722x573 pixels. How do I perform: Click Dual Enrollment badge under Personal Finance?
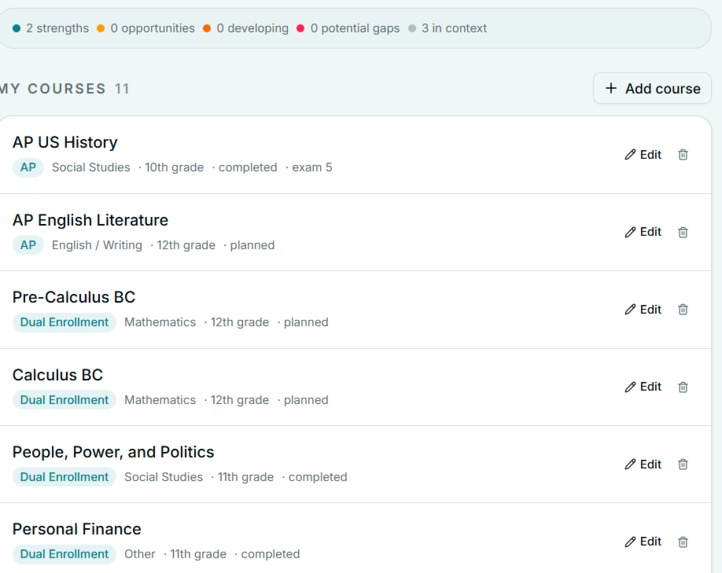pyautogui.click(x=64, y=554)
